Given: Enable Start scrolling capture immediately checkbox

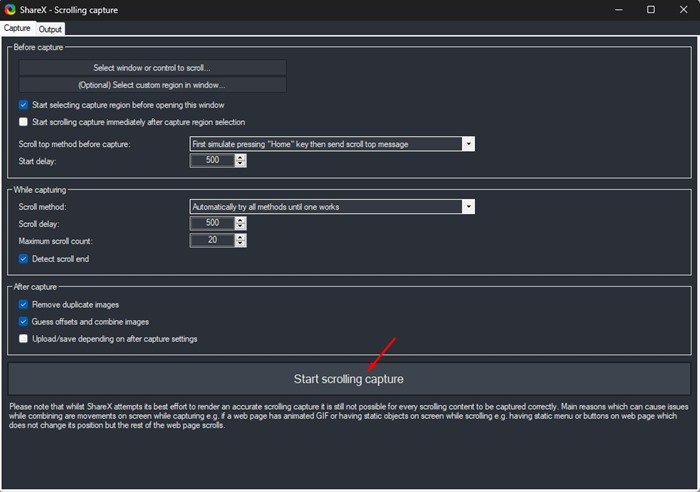Looking at the screenshot, I should [24, 122].
